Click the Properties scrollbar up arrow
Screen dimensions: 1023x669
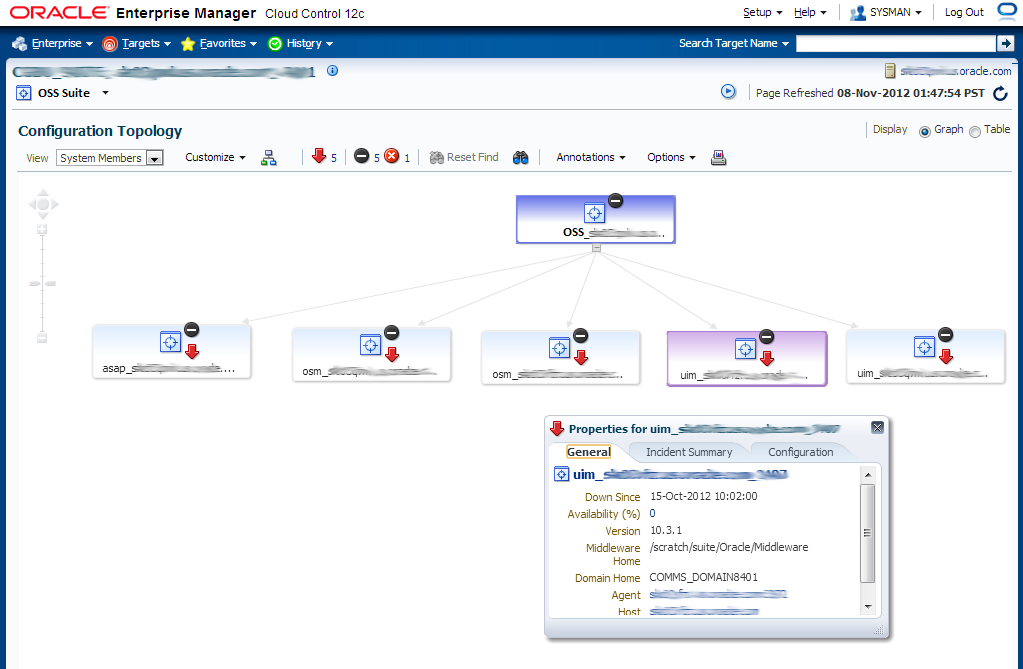click(868, 475)
